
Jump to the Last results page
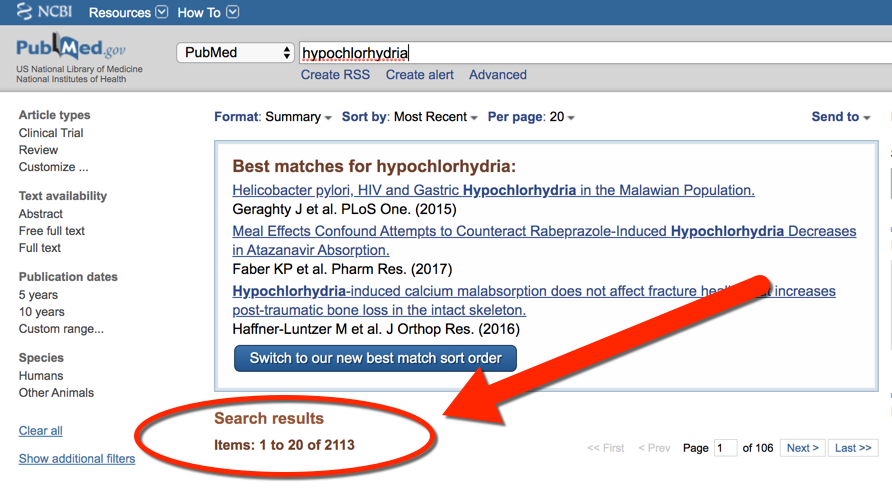[x=853, y=448]
